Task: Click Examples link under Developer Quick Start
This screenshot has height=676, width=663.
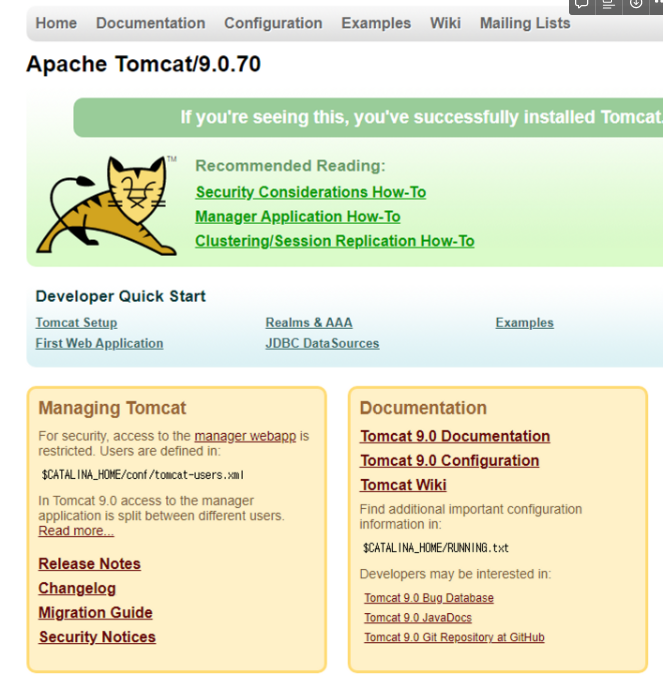Action: (525, 323)
